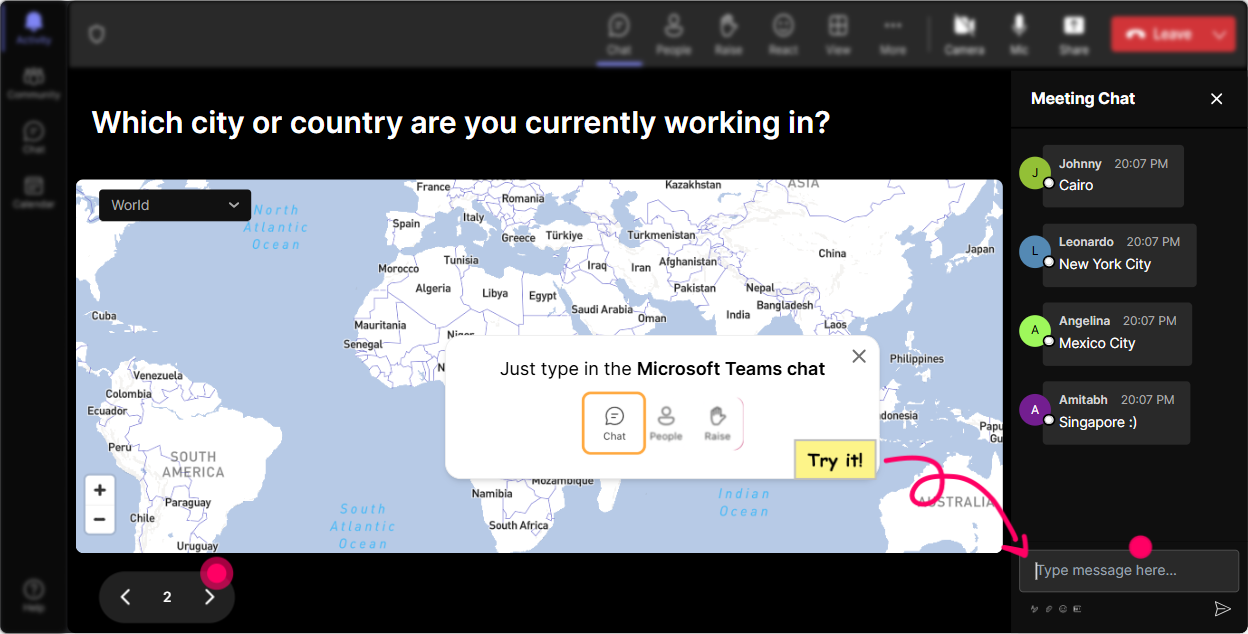The height and width of the screenshot is (634, 1248).
Task: Toggle the meeting Chat panel in toolbar
Action: 619,34
